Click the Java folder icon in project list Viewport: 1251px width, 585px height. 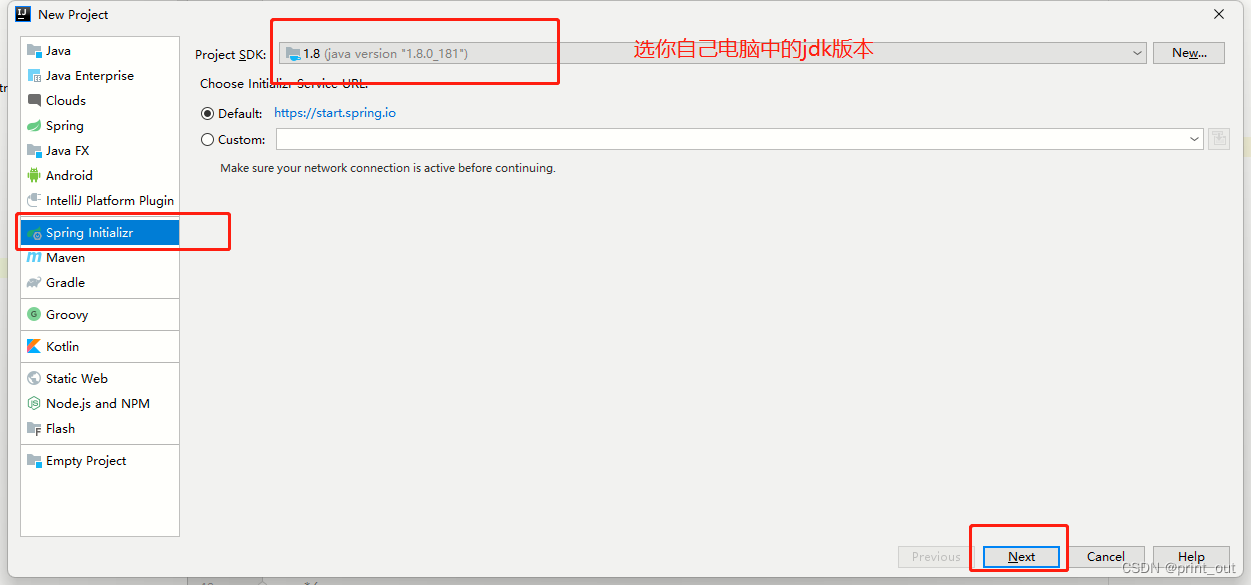click(x=34, y=51)
